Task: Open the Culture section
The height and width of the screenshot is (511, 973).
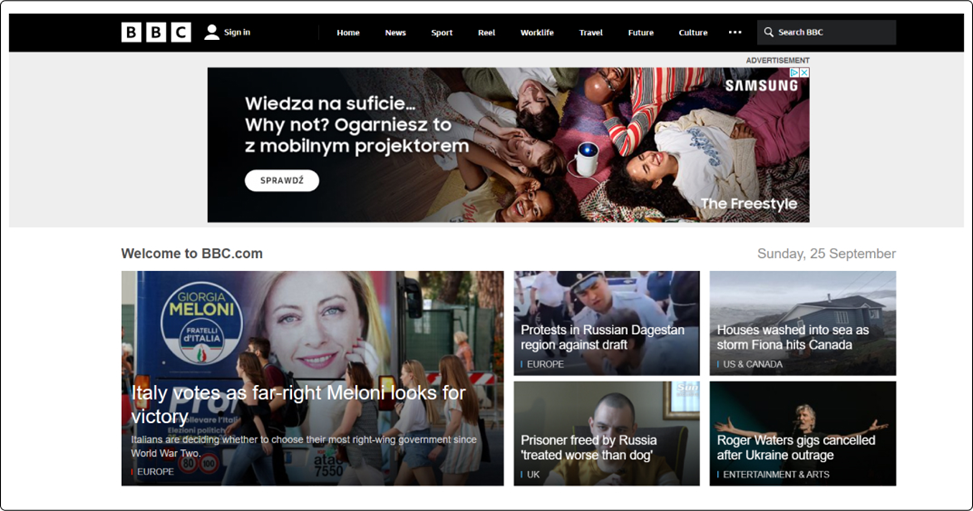Action: coord(693,32)
